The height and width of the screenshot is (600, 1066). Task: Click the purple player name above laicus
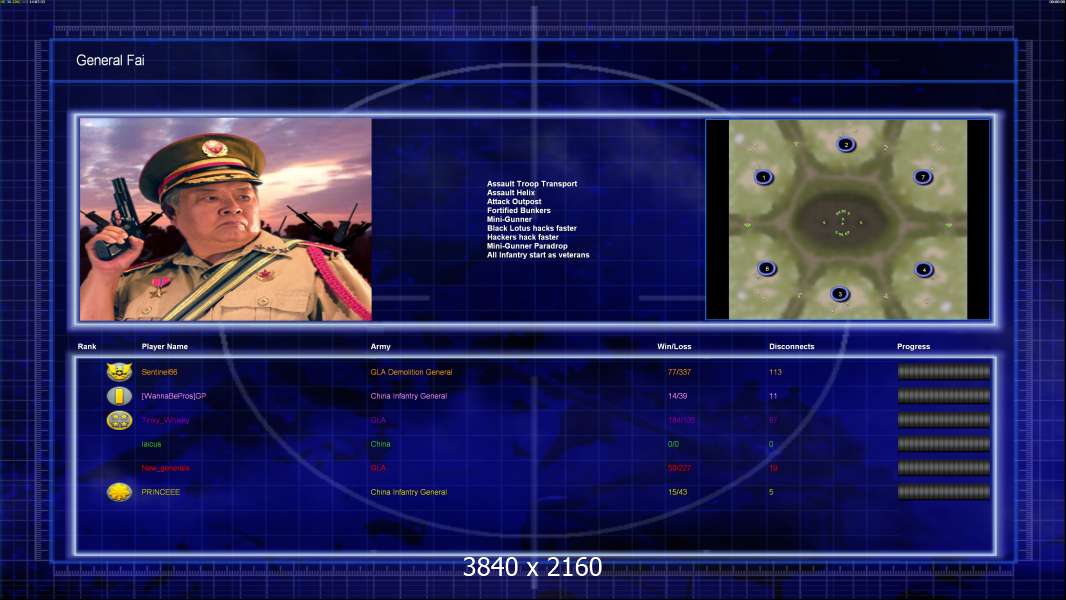[x=165, y=420]
